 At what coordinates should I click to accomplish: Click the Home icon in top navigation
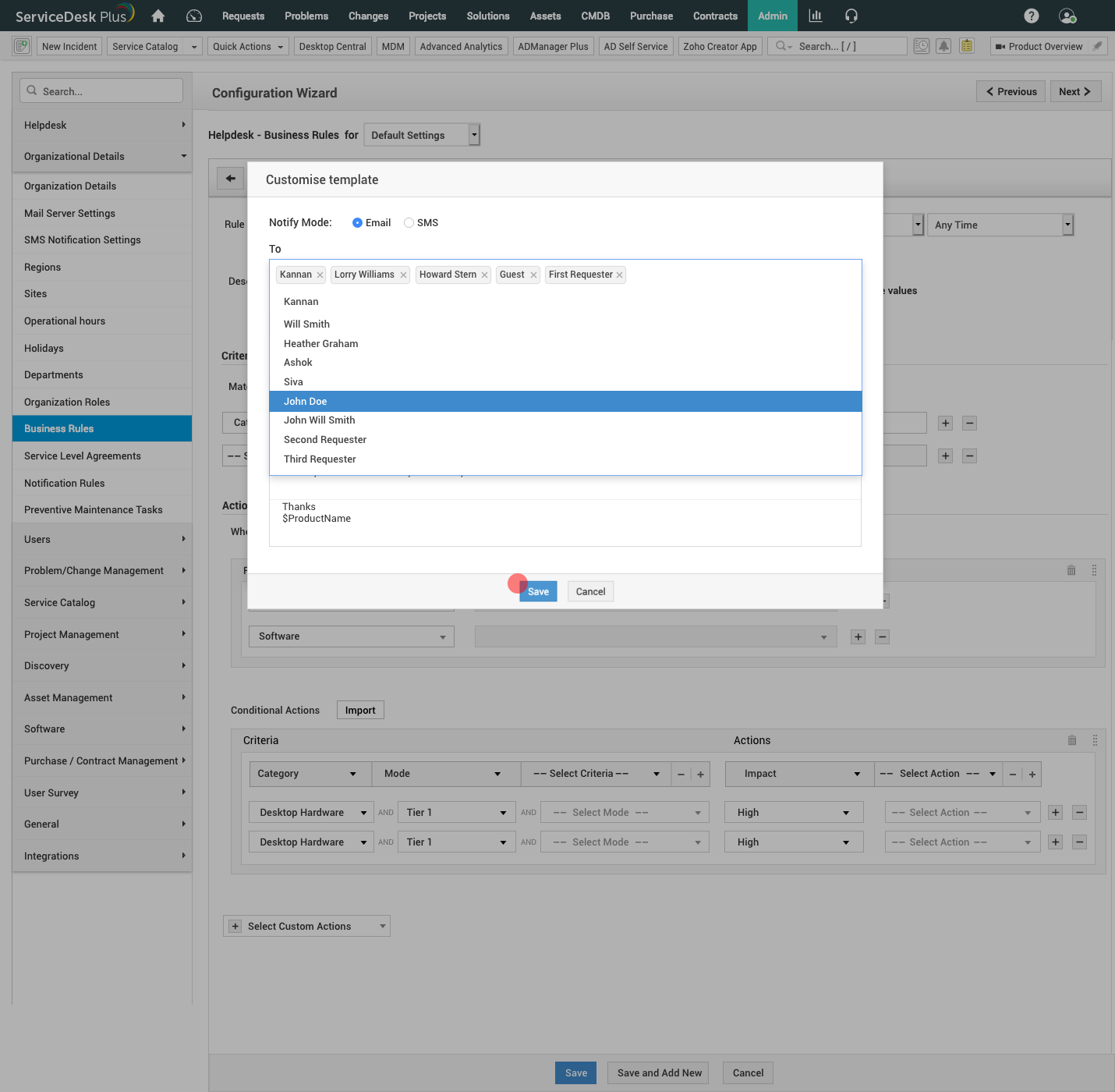pos(158,16)
